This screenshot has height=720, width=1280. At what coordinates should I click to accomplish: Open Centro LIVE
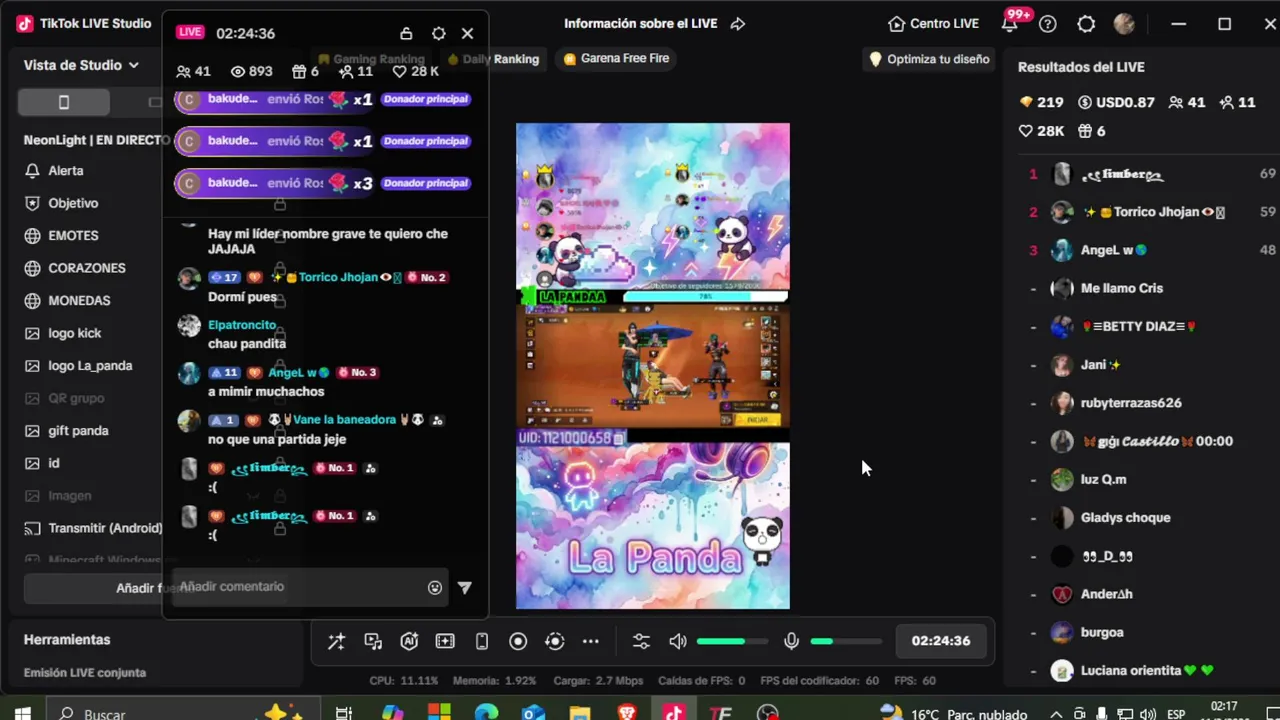click(x=933, y=24)
